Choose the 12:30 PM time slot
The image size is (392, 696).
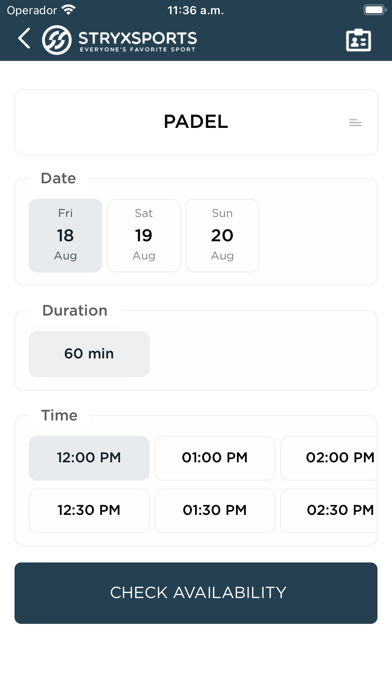click(x=89, y=510)
